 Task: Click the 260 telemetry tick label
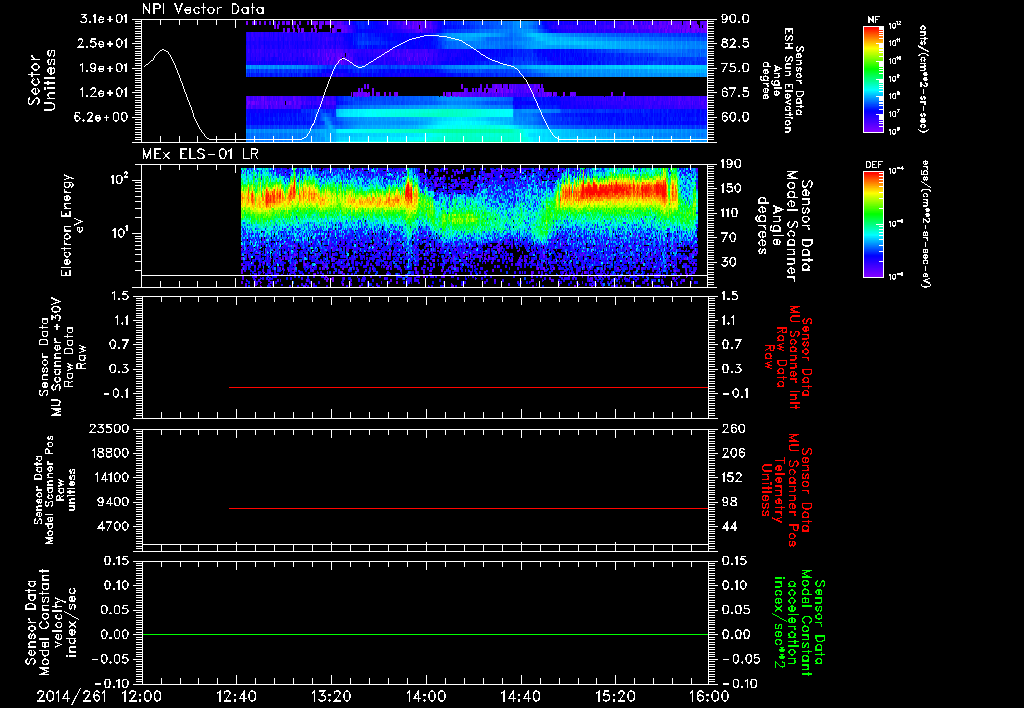point(732,428)
